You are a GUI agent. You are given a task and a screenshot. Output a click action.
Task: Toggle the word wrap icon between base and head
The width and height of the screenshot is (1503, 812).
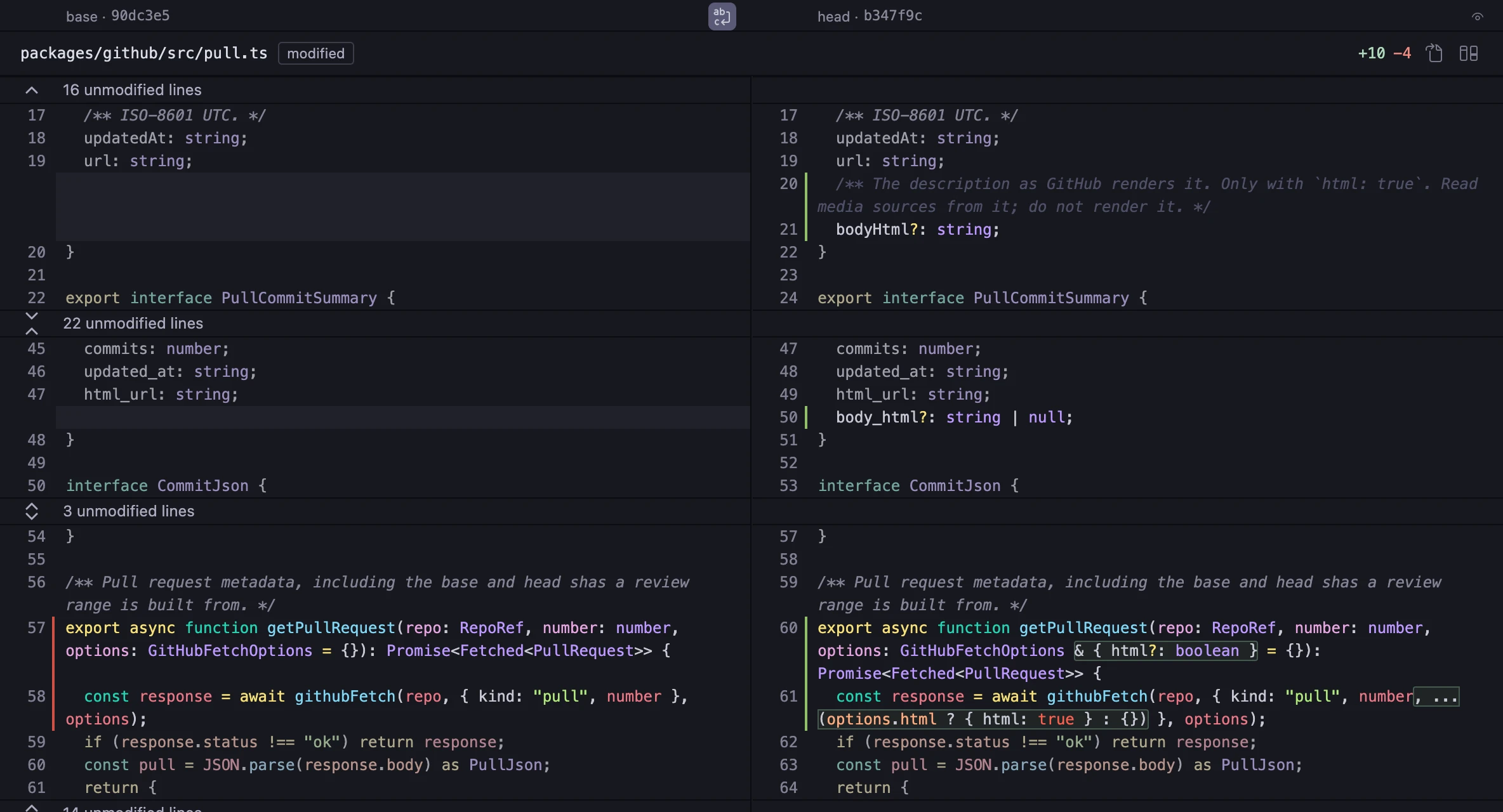(x=722, y=16)
